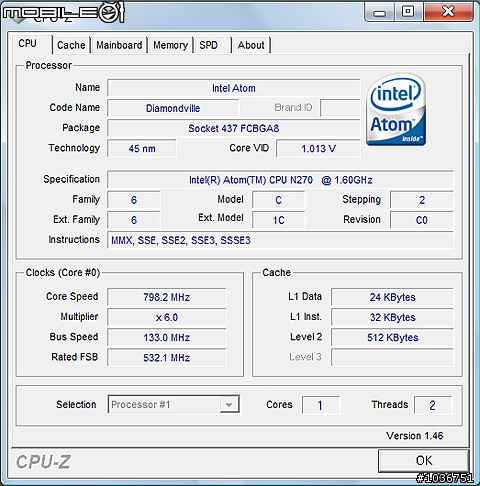This screenshot has height=486, width=480.
Task: Close the CPU-Z window
Action: click(448, 12)
